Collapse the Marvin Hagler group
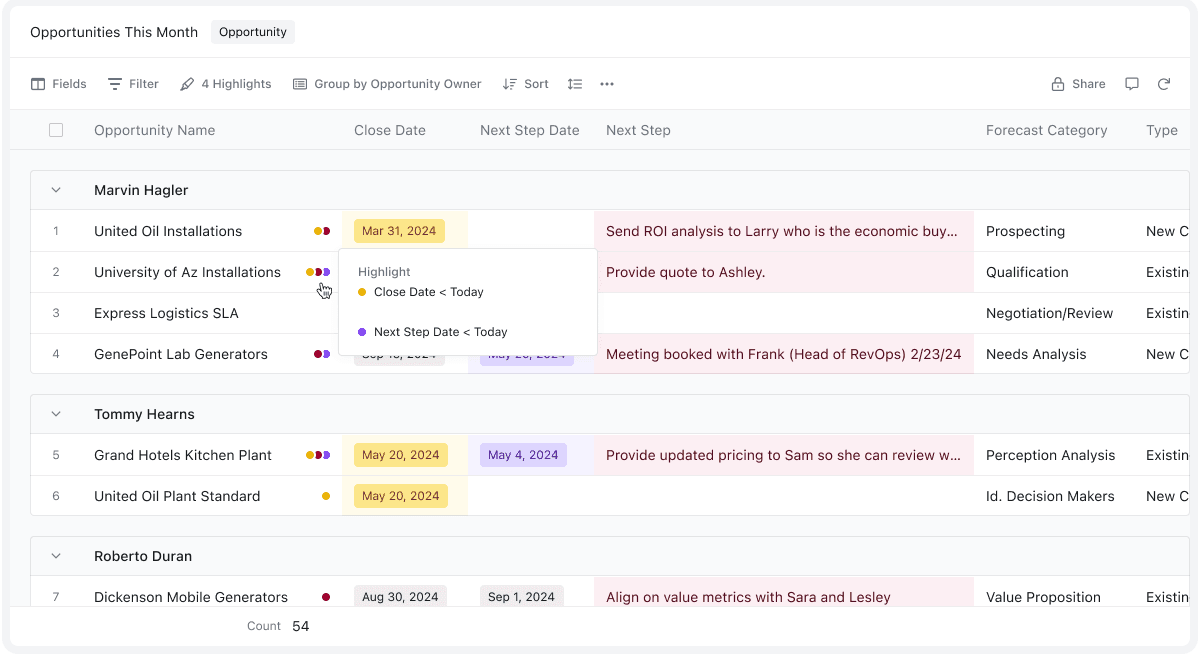The image size is (1200, 656). tap(56, 190)
